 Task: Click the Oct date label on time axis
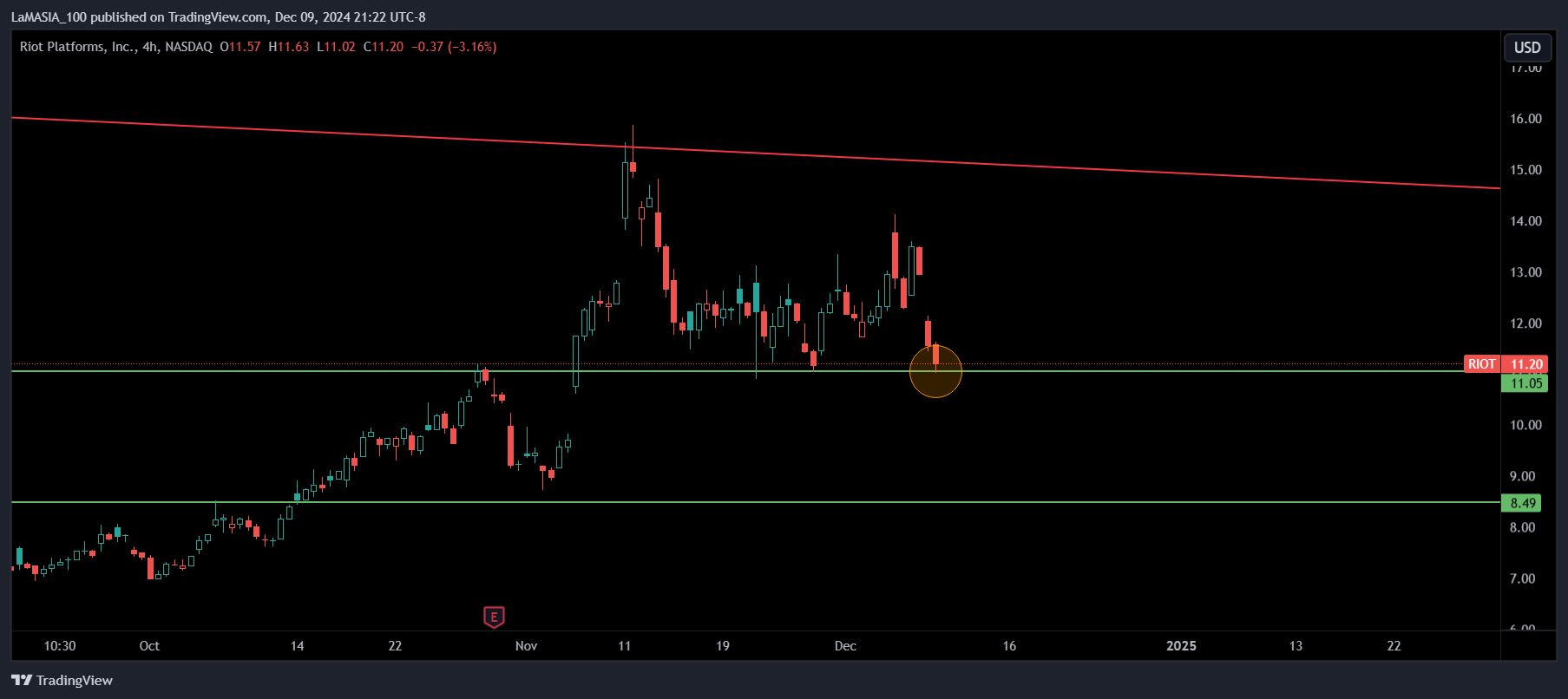coord(149,646)
